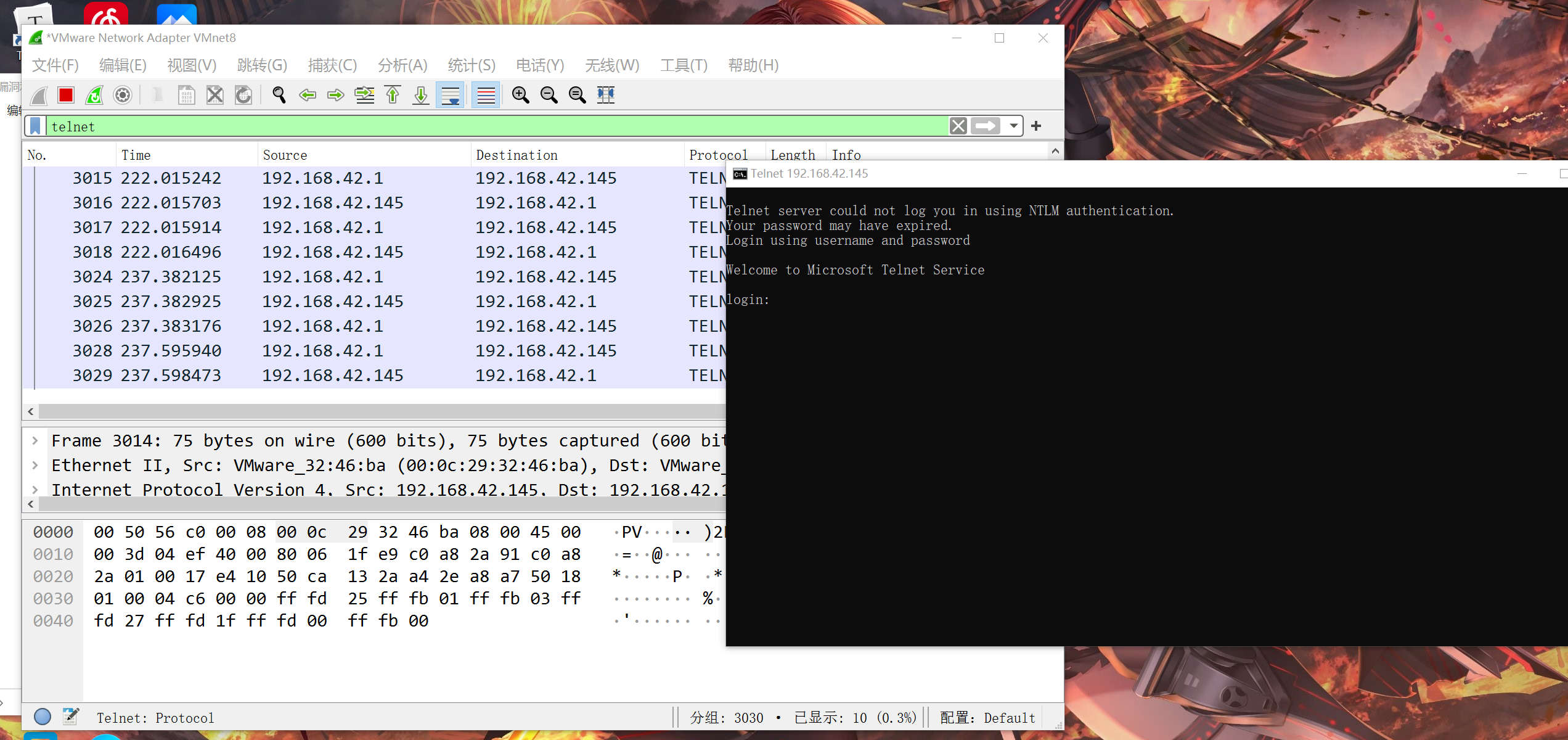Expand Internet Protocol Version 4 row

coord(35,490)
